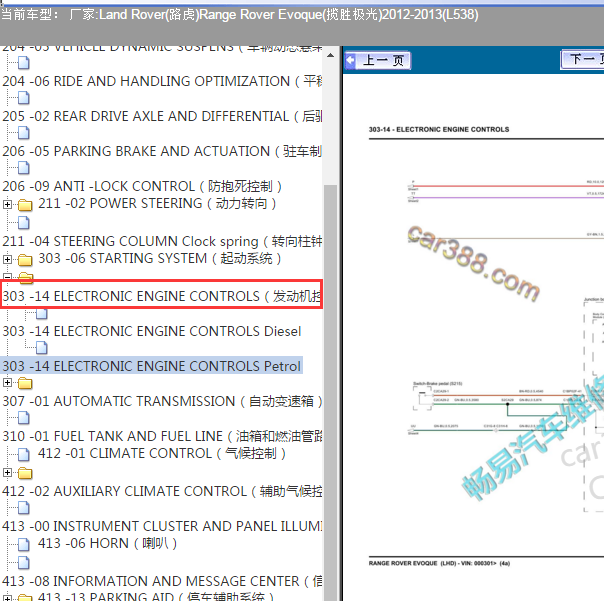Open 412-01 CLIMATE CONTROL entry
The width and height of the screenshot is (604, 601).
[x=162, y=453]
